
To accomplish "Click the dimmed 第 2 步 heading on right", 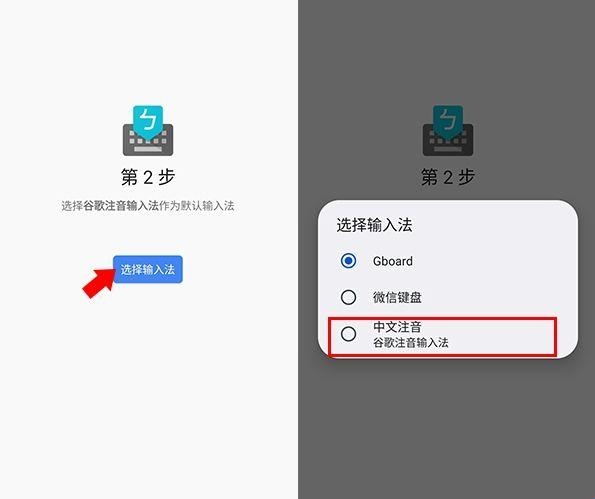I will point(448,177).
